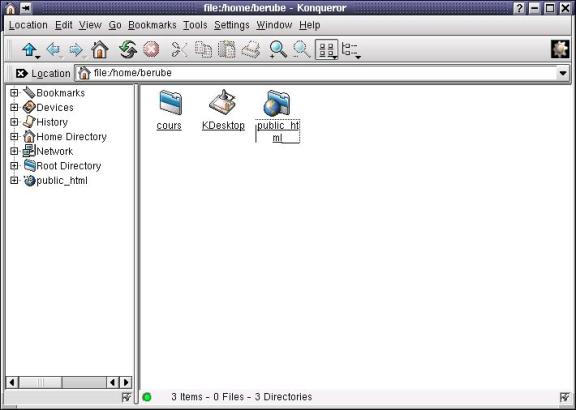This screenshot has height=410, width=576.
Task: Switch to tree view mode
Action: [350, 50]
